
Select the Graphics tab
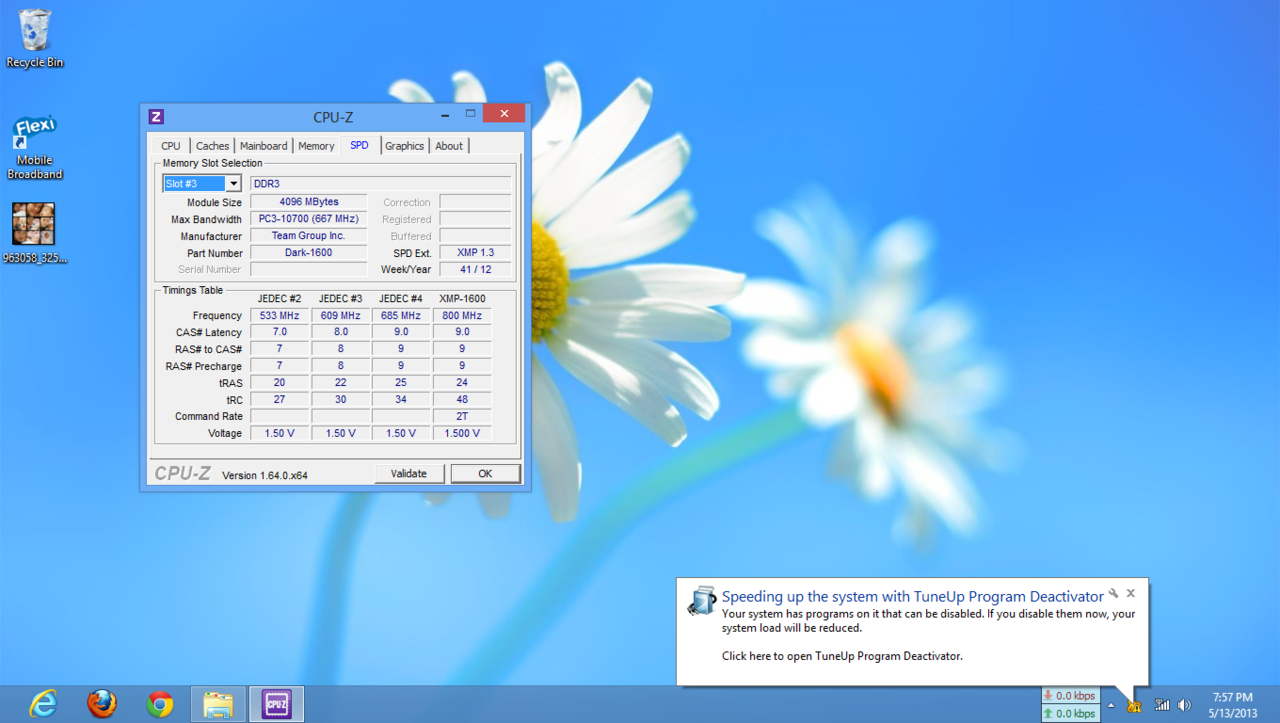(404, 146)
